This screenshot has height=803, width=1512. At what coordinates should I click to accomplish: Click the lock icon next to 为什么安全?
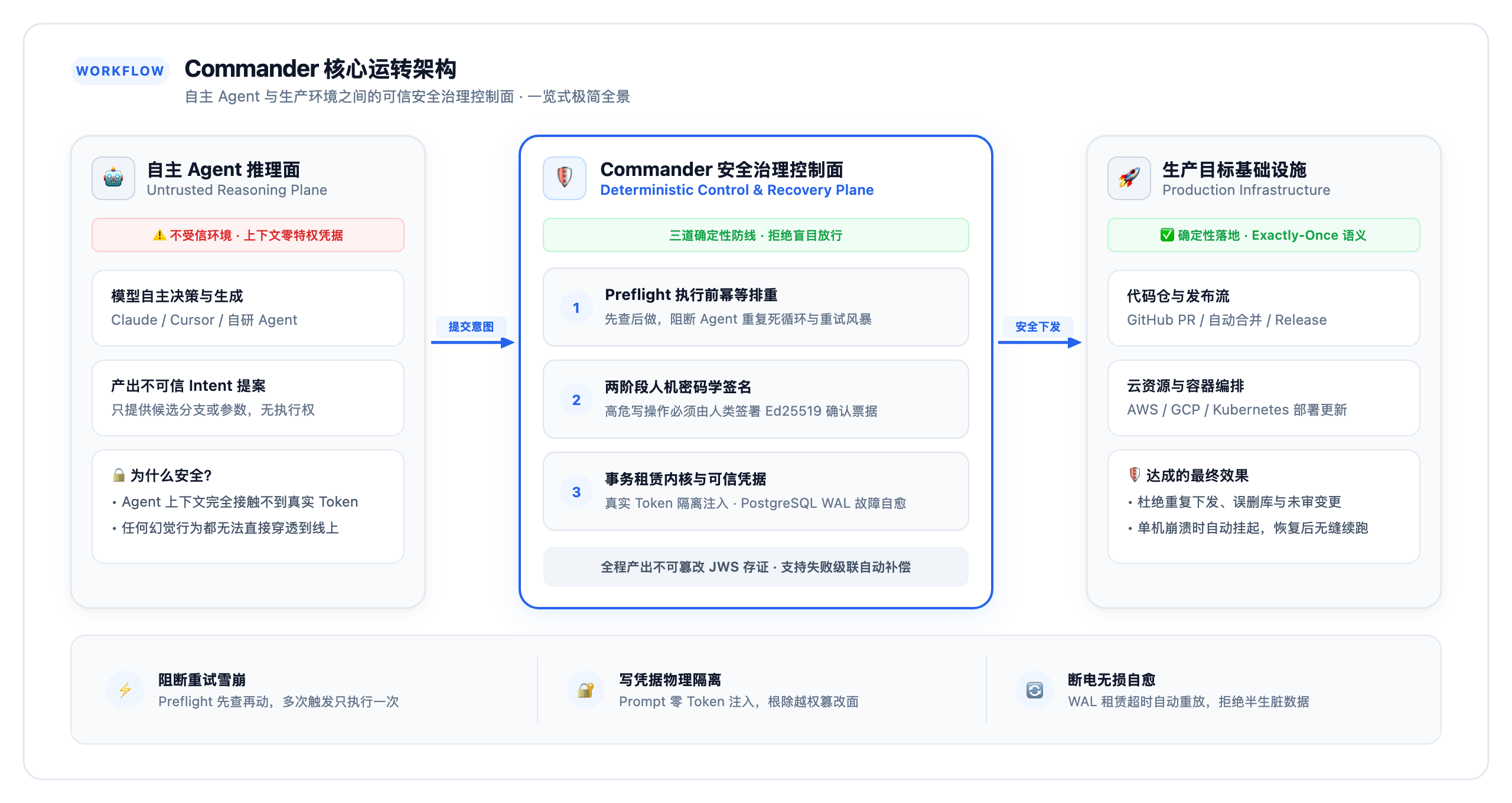pyautogui.click(x=119, y=475)
